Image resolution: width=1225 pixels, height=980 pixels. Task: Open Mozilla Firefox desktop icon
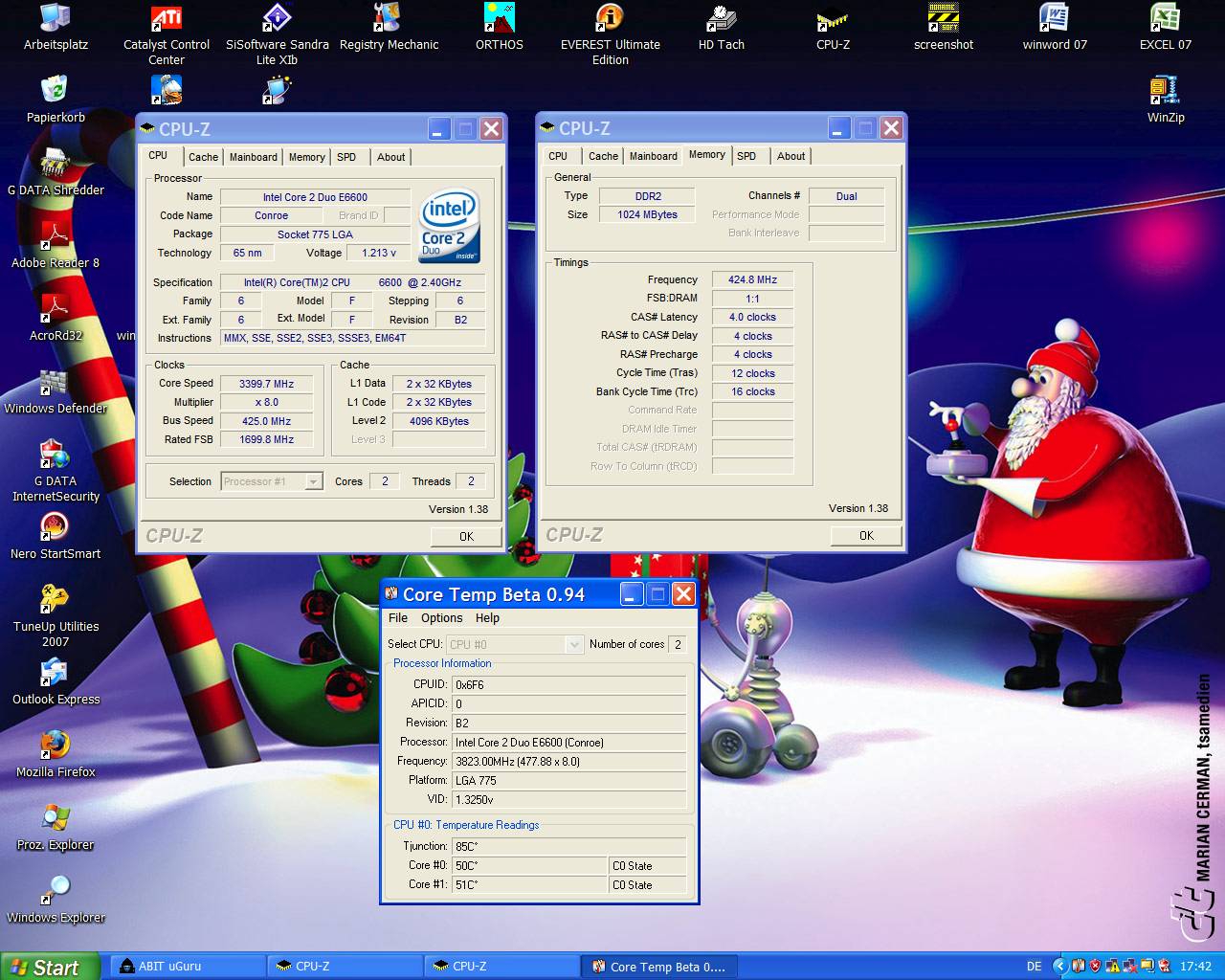coord(56,754)
